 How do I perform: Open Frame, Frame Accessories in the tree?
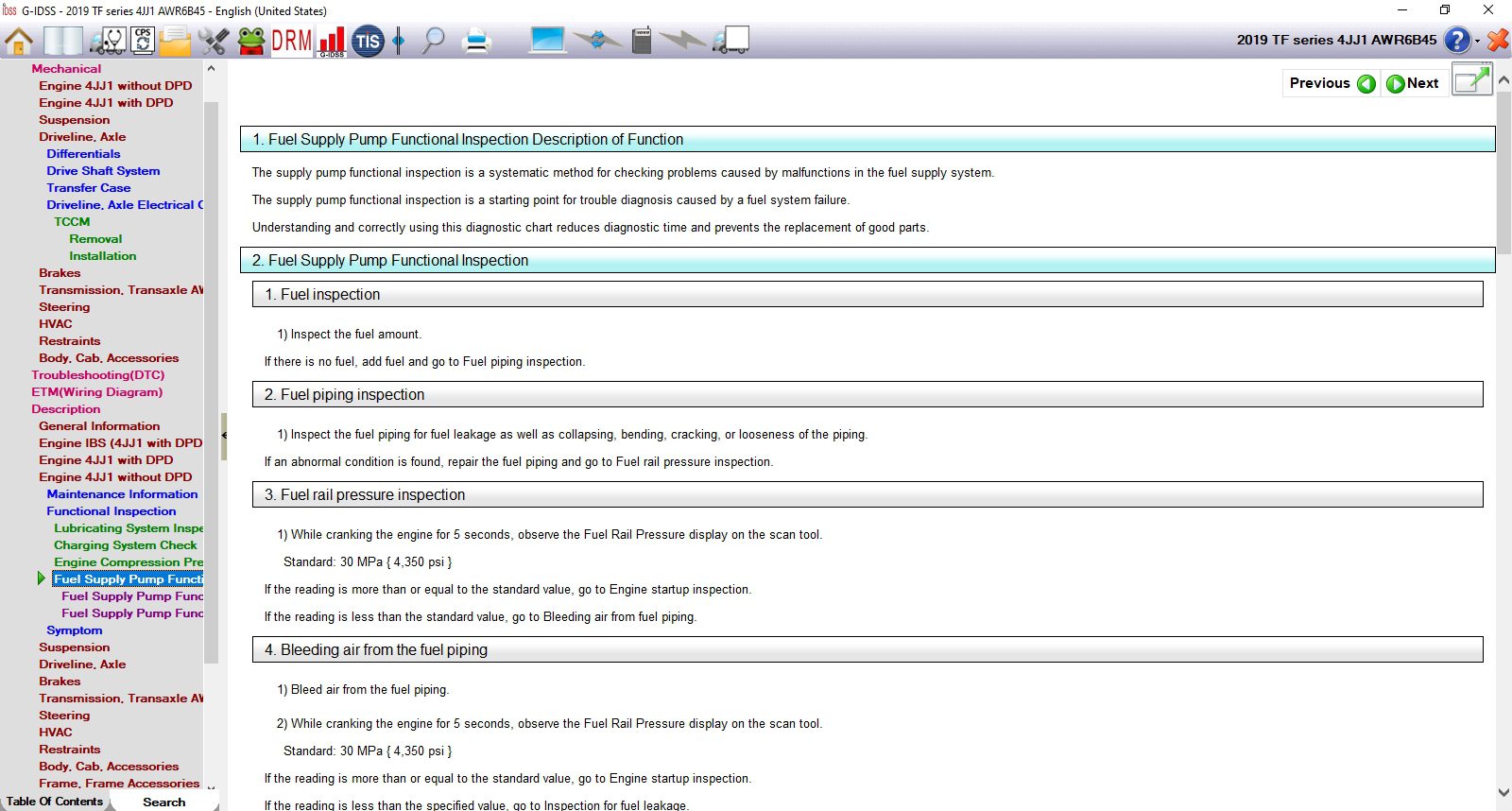[x=119, y=784]
